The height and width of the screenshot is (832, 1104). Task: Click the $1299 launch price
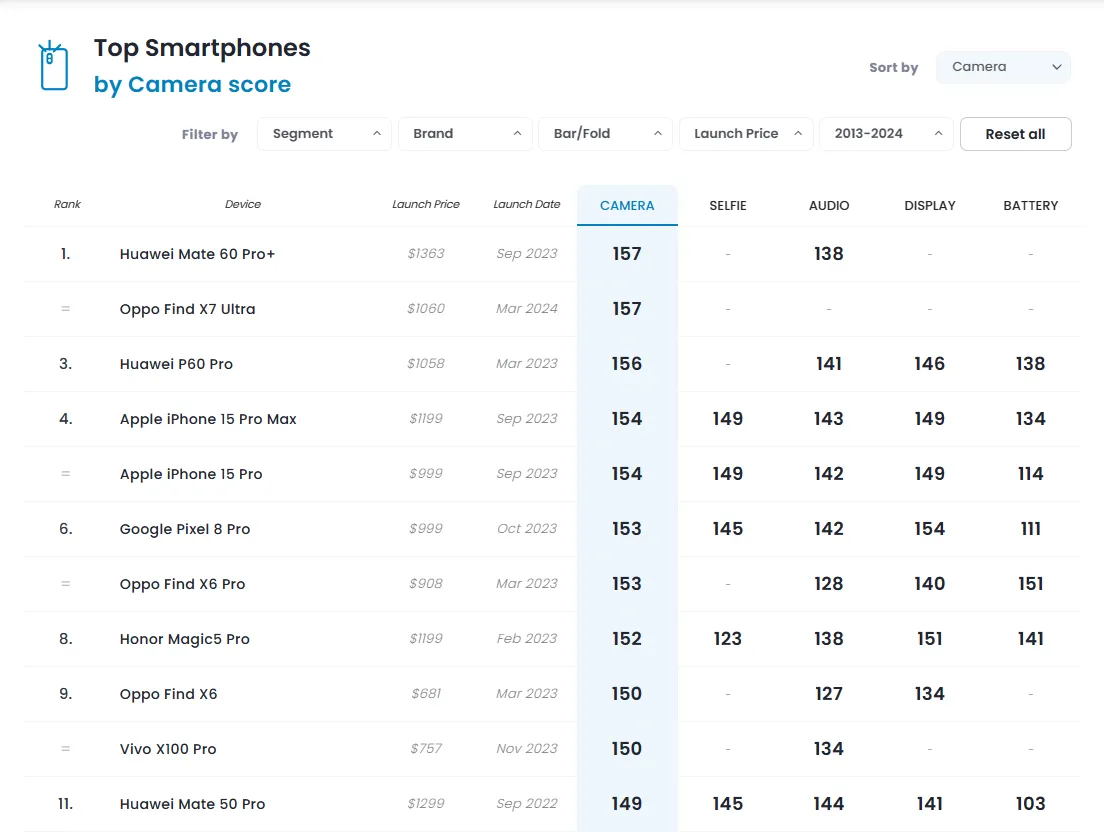[x=426, y=803]
